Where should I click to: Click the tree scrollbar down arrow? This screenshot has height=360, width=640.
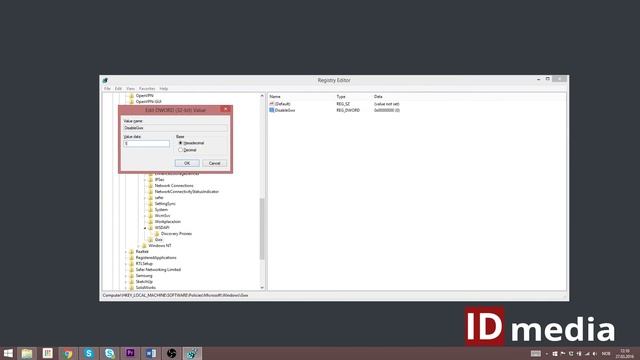[262, 288]
